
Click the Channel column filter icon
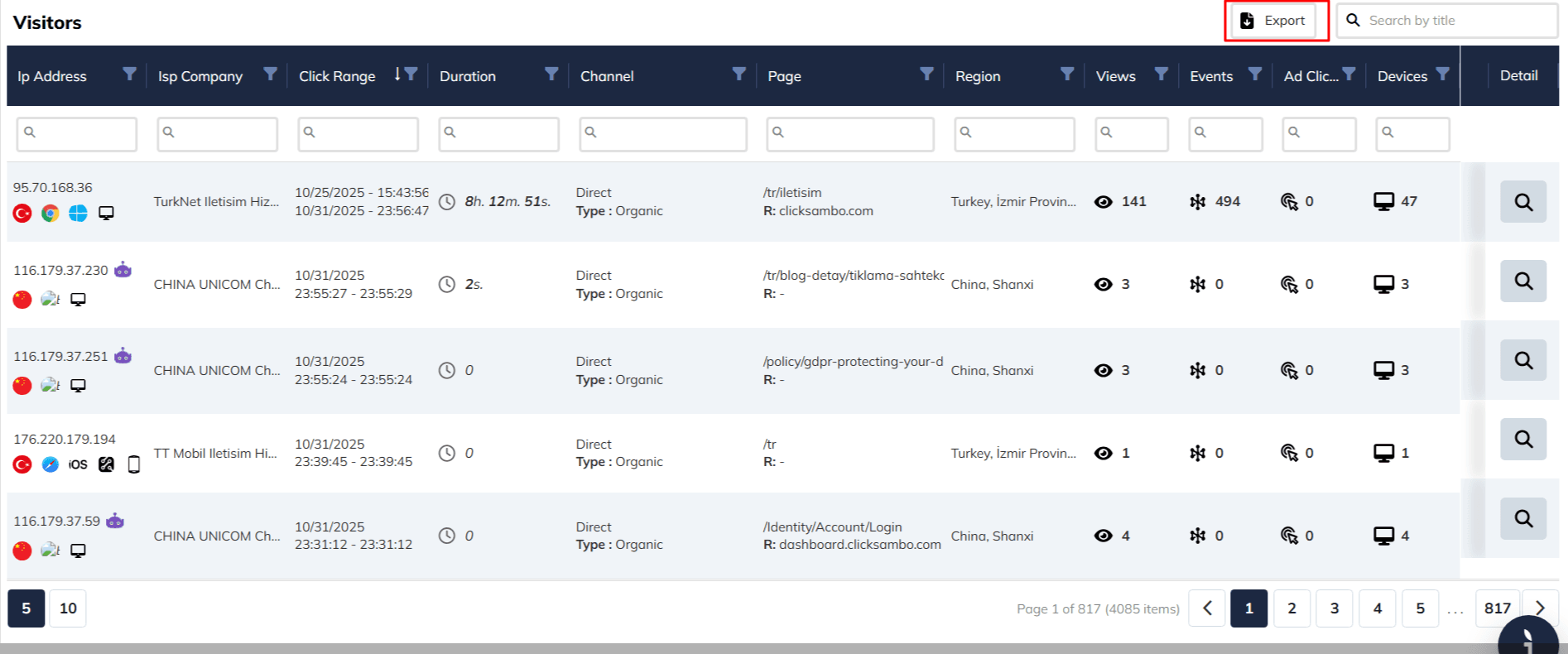[x=739, y=74]
